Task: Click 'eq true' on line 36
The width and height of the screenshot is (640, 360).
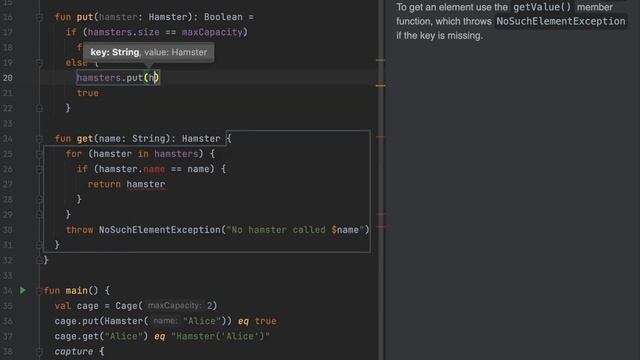Action: [x=257, y=321]
